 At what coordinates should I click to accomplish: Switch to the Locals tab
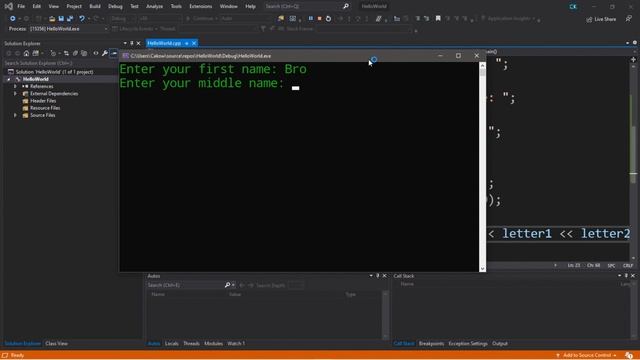click(x=171, y=344)
